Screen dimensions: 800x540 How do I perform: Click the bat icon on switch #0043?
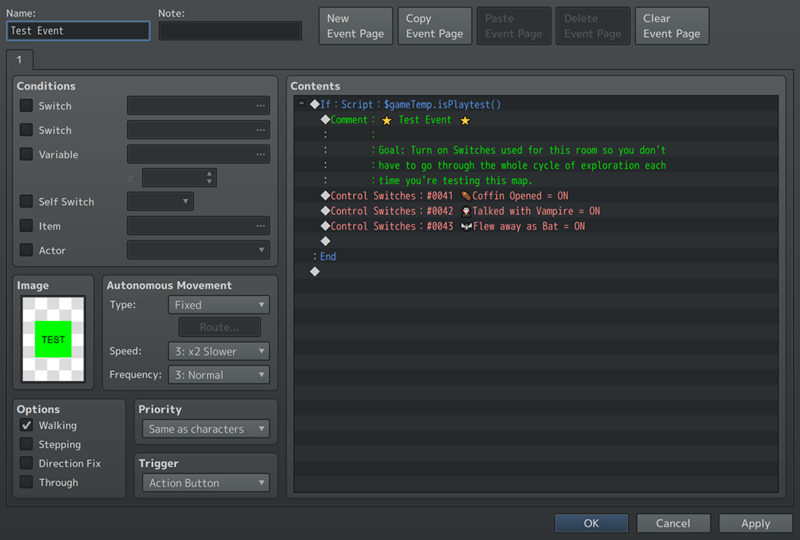coord(465,226)
